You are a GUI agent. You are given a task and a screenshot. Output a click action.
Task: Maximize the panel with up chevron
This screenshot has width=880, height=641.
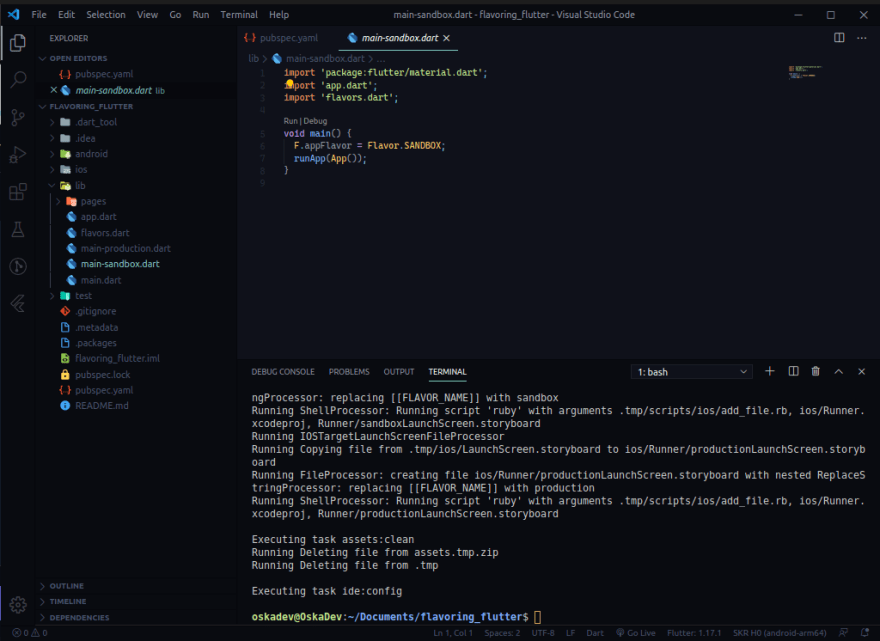tap(838, 372)
